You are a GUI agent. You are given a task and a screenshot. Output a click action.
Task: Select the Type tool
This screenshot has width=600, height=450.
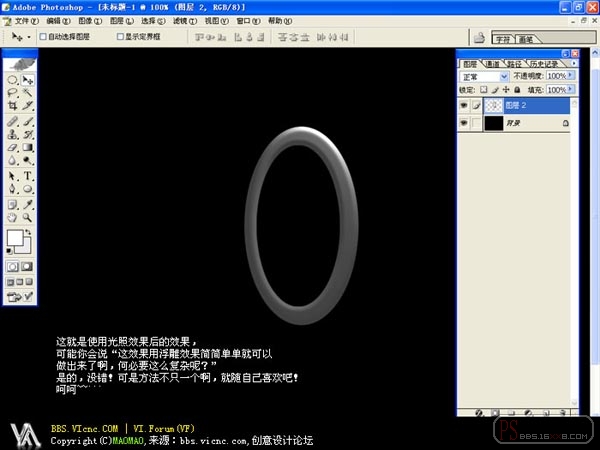pyautogui.click(x=28, y=176)
